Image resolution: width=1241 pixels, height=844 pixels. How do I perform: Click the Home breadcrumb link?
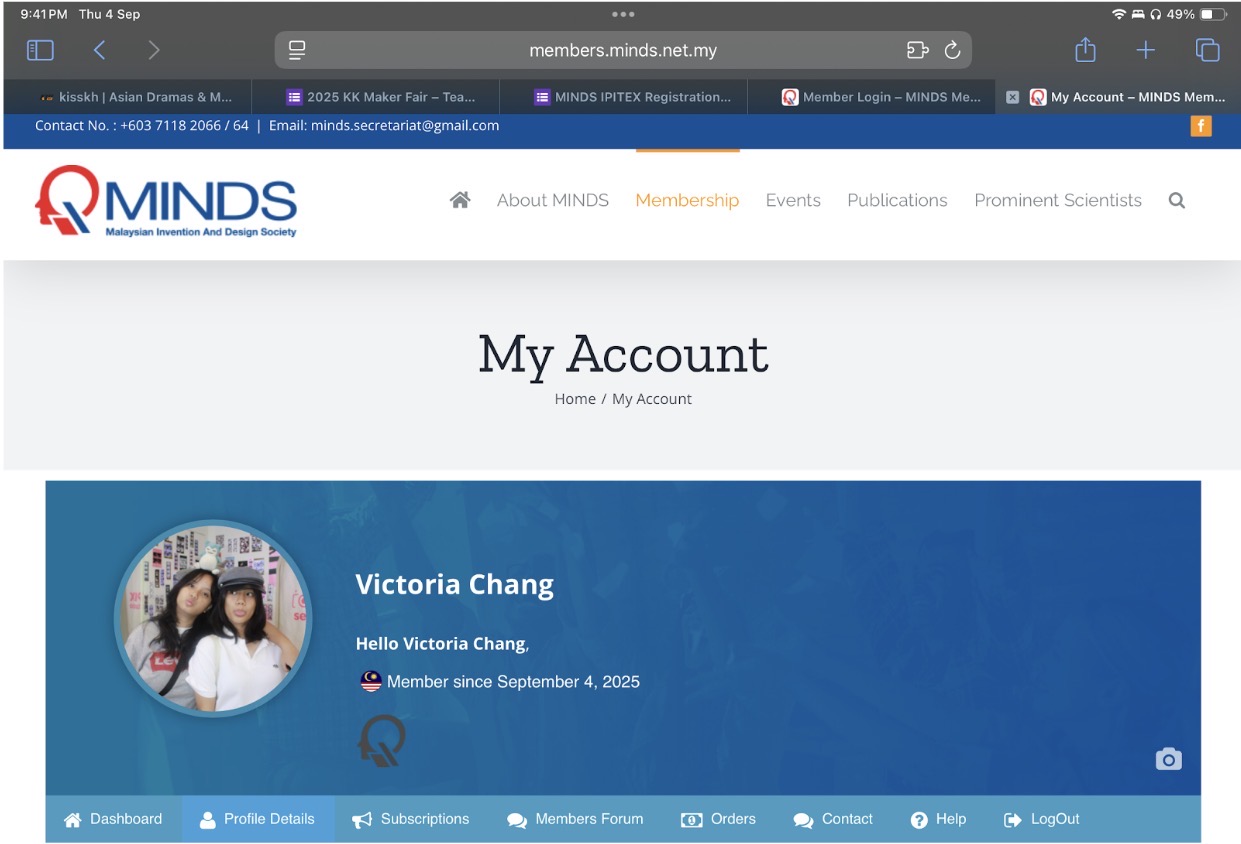pos(575,399)
